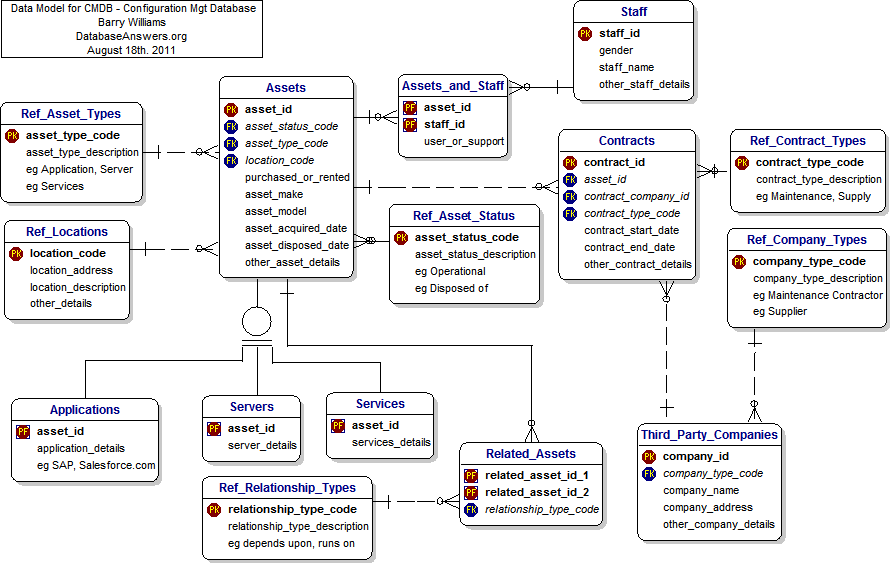Click the PK icon in Ref_Asset_Status table

tap(400, 238)
